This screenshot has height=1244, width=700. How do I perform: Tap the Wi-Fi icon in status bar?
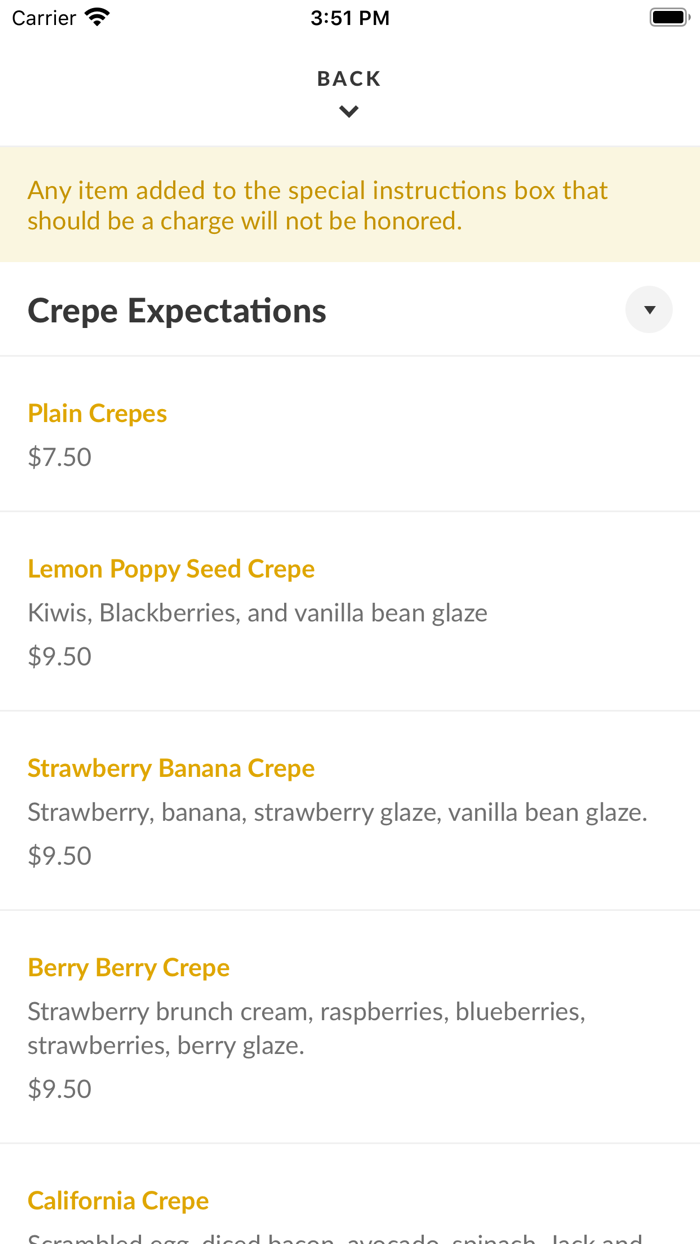(x=97, y=18)
